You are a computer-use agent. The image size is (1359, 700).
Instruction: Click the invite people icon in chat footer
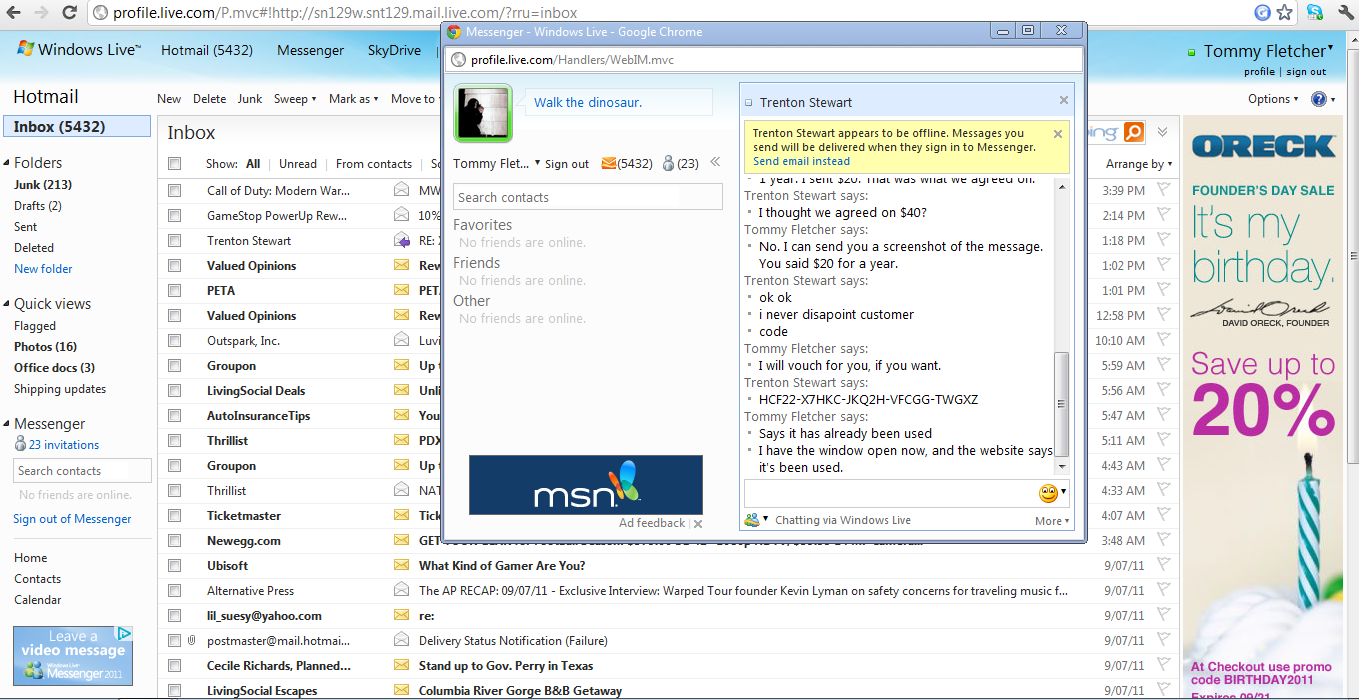752,519
